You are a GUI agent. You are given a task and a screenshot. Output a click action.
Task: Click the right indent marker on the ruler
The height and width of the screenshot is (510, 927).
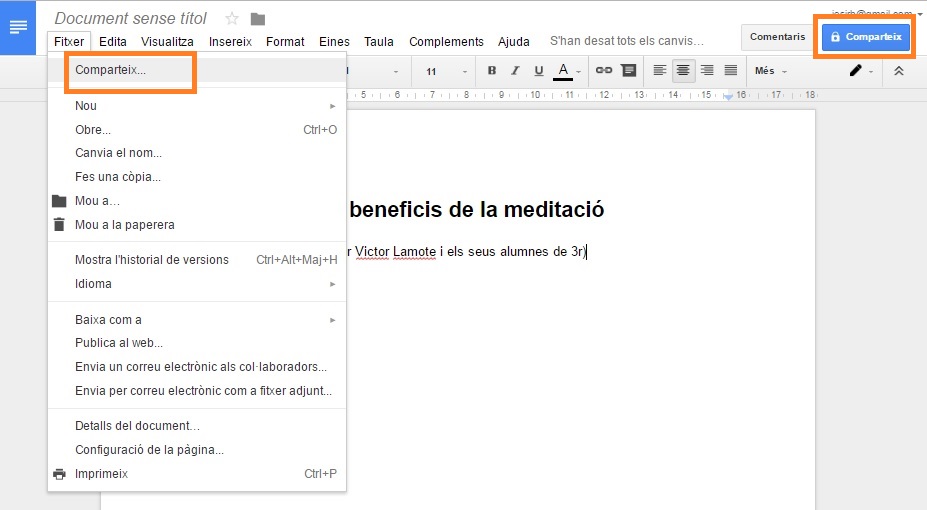(x=728, y=97)
